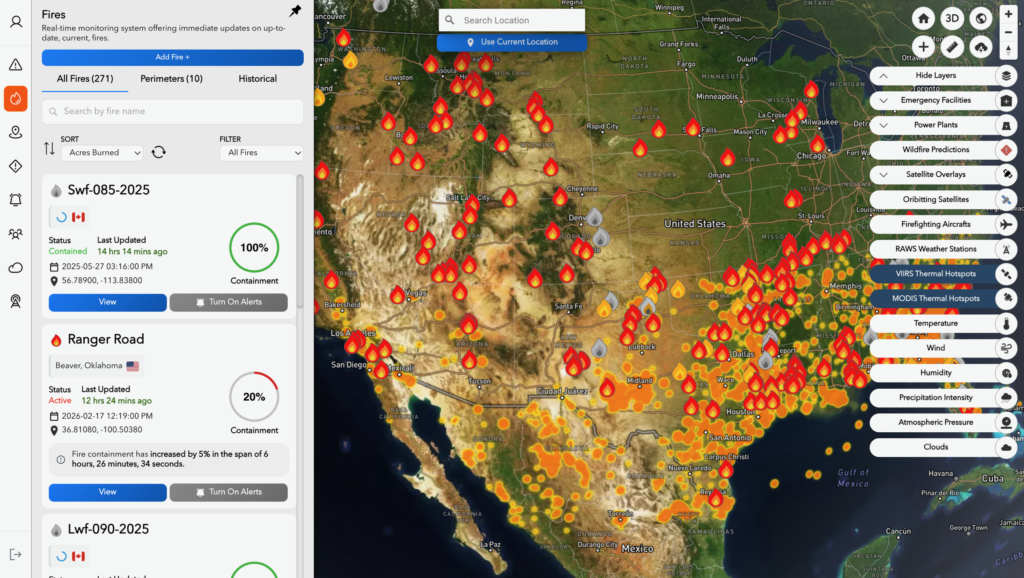View the Ranger Road fire
1024x578 pixels.
pyautogui.click(x=108, y=492)
